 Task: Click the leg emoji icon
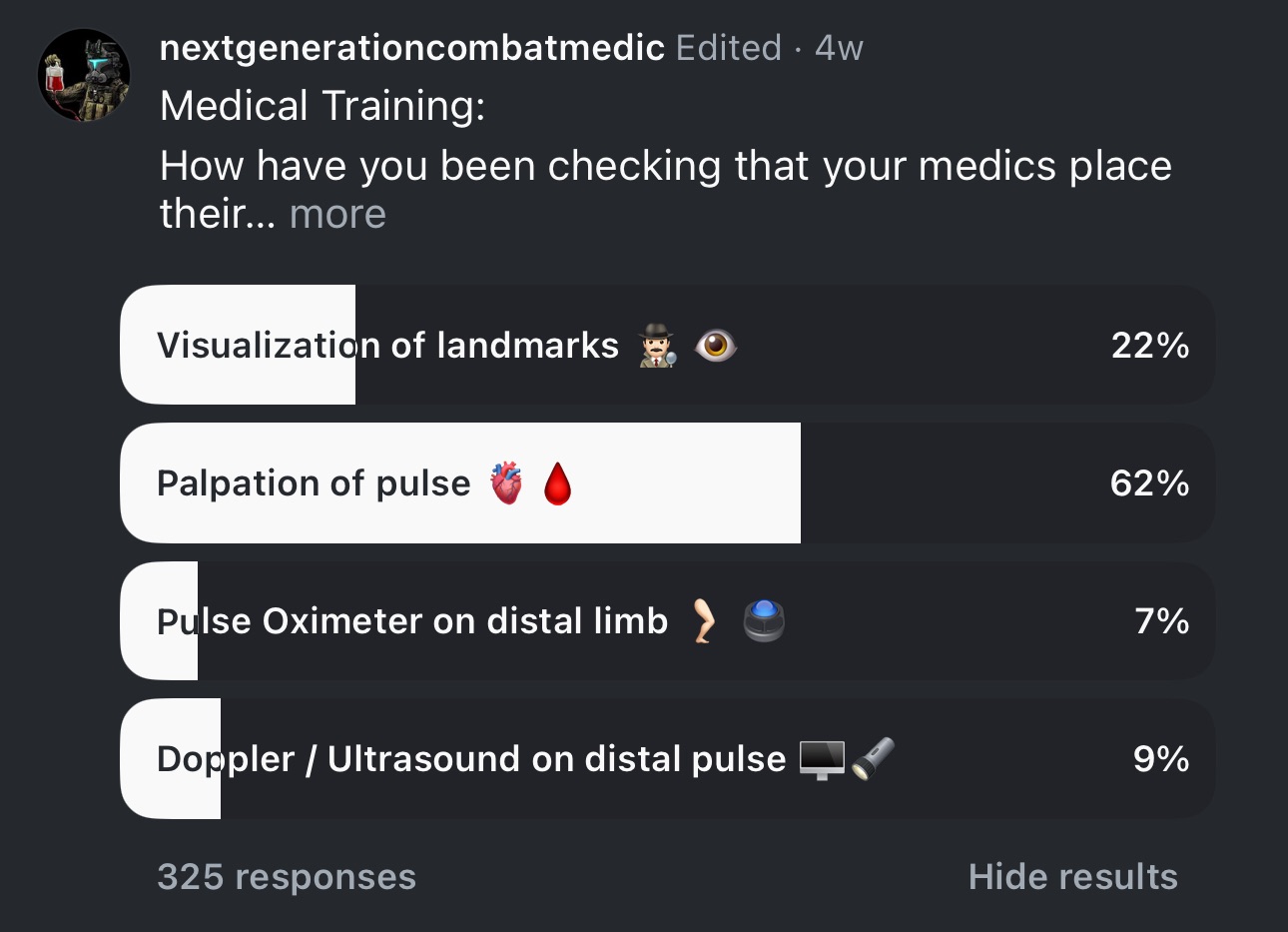(x=704, y=621)
